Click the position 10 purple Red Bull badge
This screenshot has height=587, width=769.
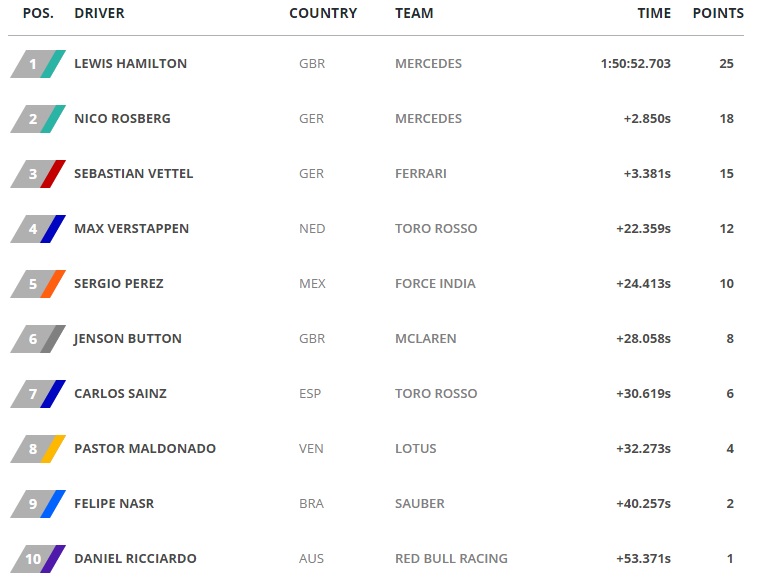[x=38, y=559]
